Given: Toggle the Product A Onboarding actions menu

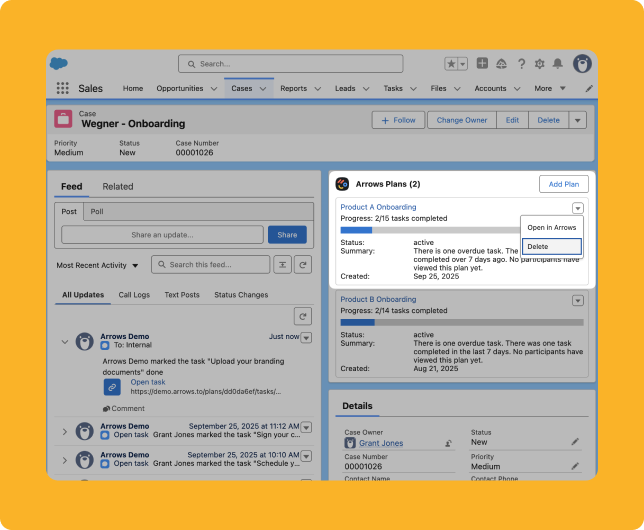Looking at the screenshot, I should coord(577,208).
